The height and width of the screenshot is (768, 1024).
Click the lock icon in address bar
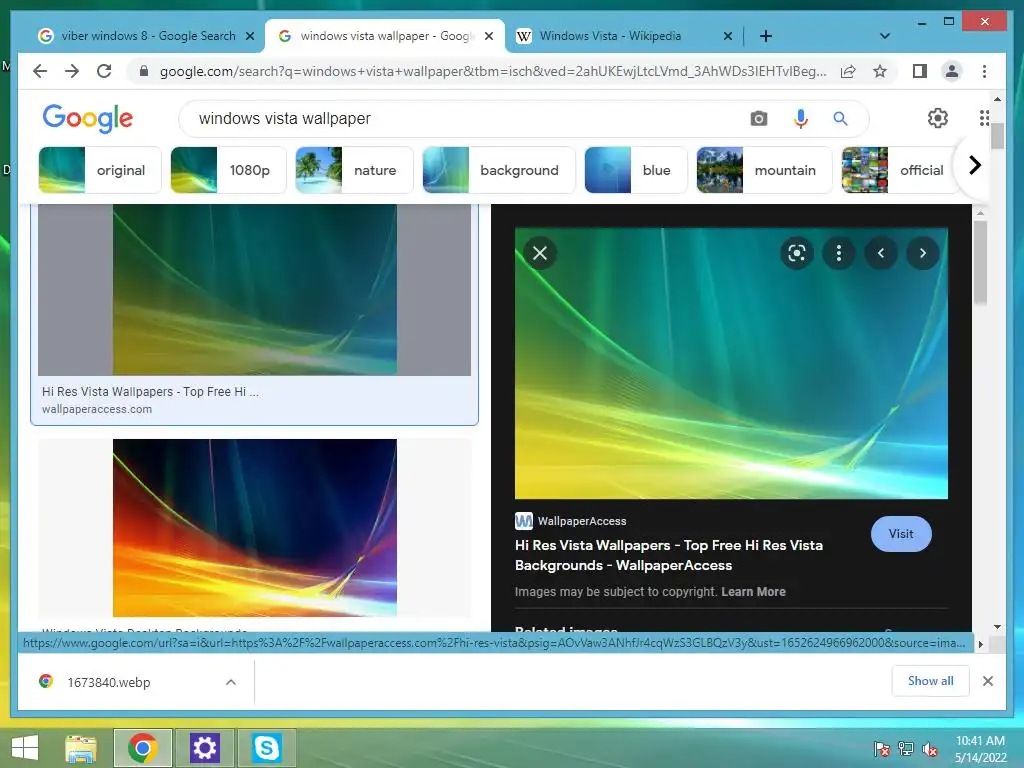click(144, 71)
